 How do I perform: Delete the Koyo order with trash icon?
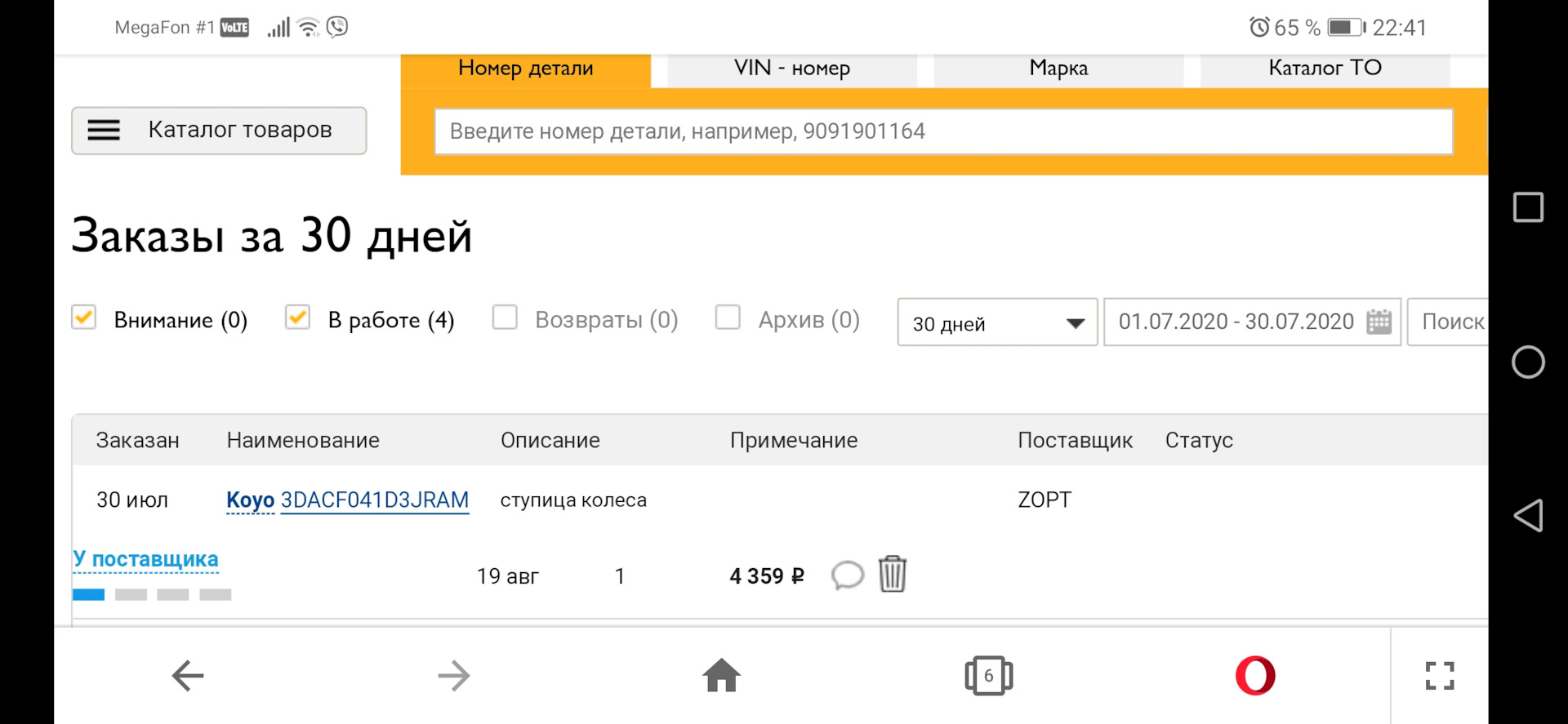click(892, 575)
